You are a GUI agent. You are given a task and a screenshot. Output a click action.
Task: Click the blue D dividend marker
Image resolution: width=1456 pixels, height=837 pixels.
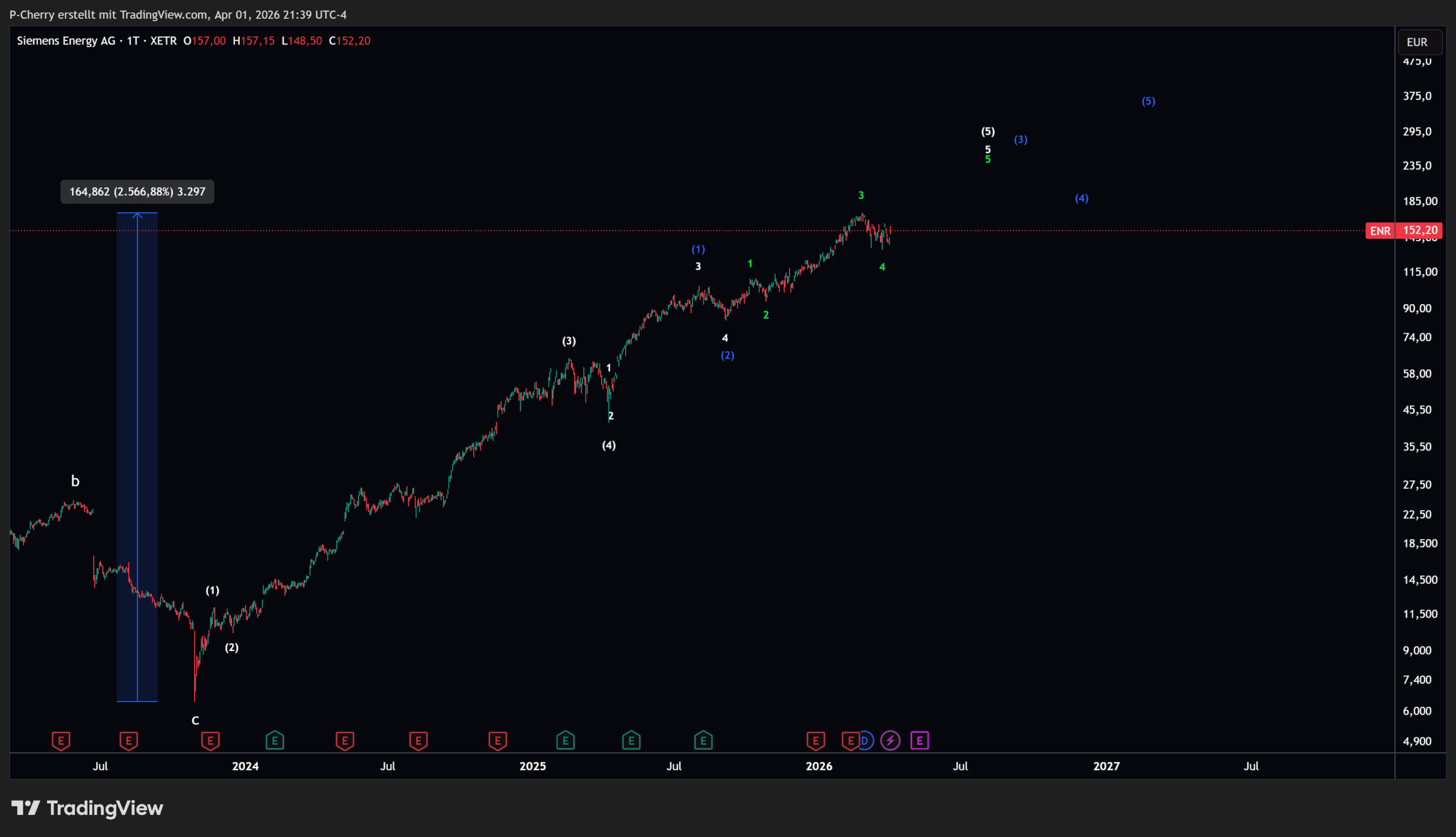865,740
